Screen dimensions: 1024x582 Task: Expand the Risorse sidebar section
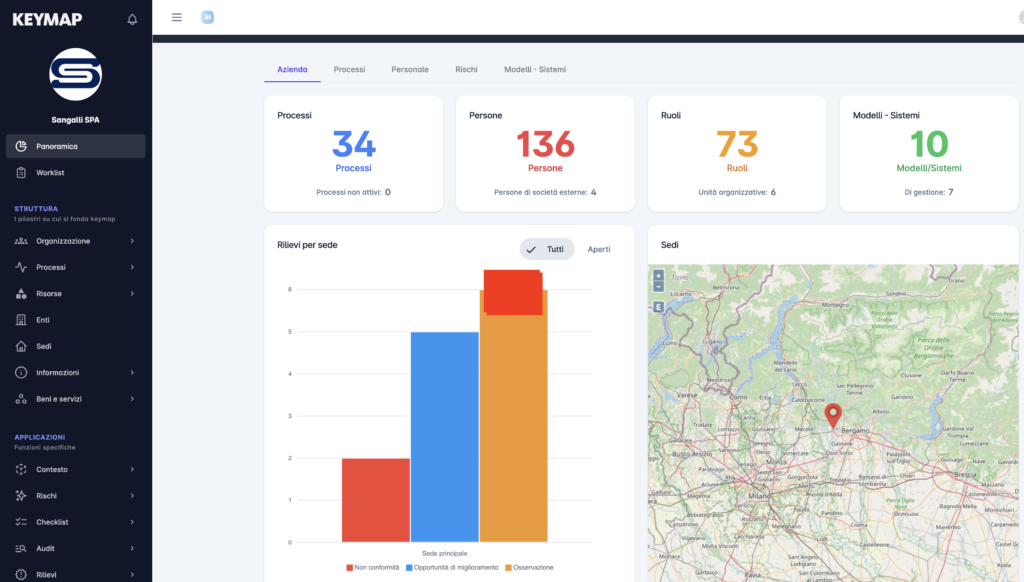(75, 294)
